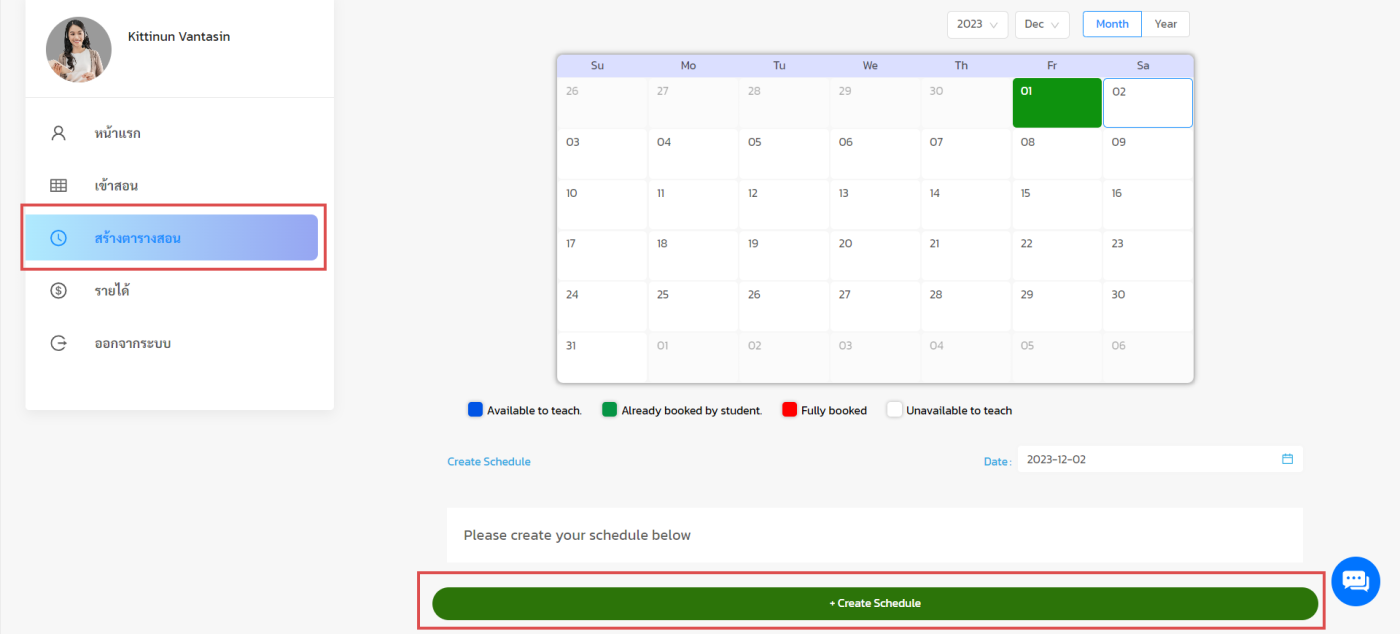This screenshot has height=634, width=1400.
Task: Click the blue Available to teach swatch
Action: (x=475, y=410)
